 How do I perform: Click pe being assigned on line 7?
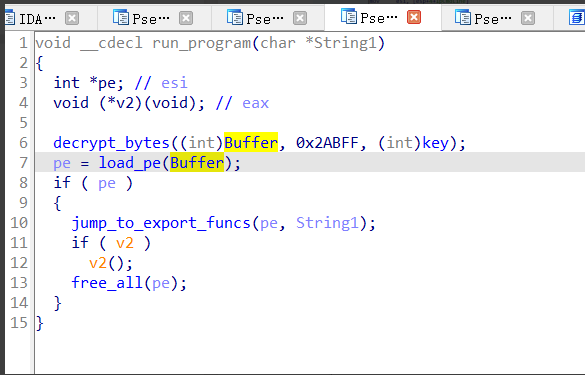click(62, 164)
